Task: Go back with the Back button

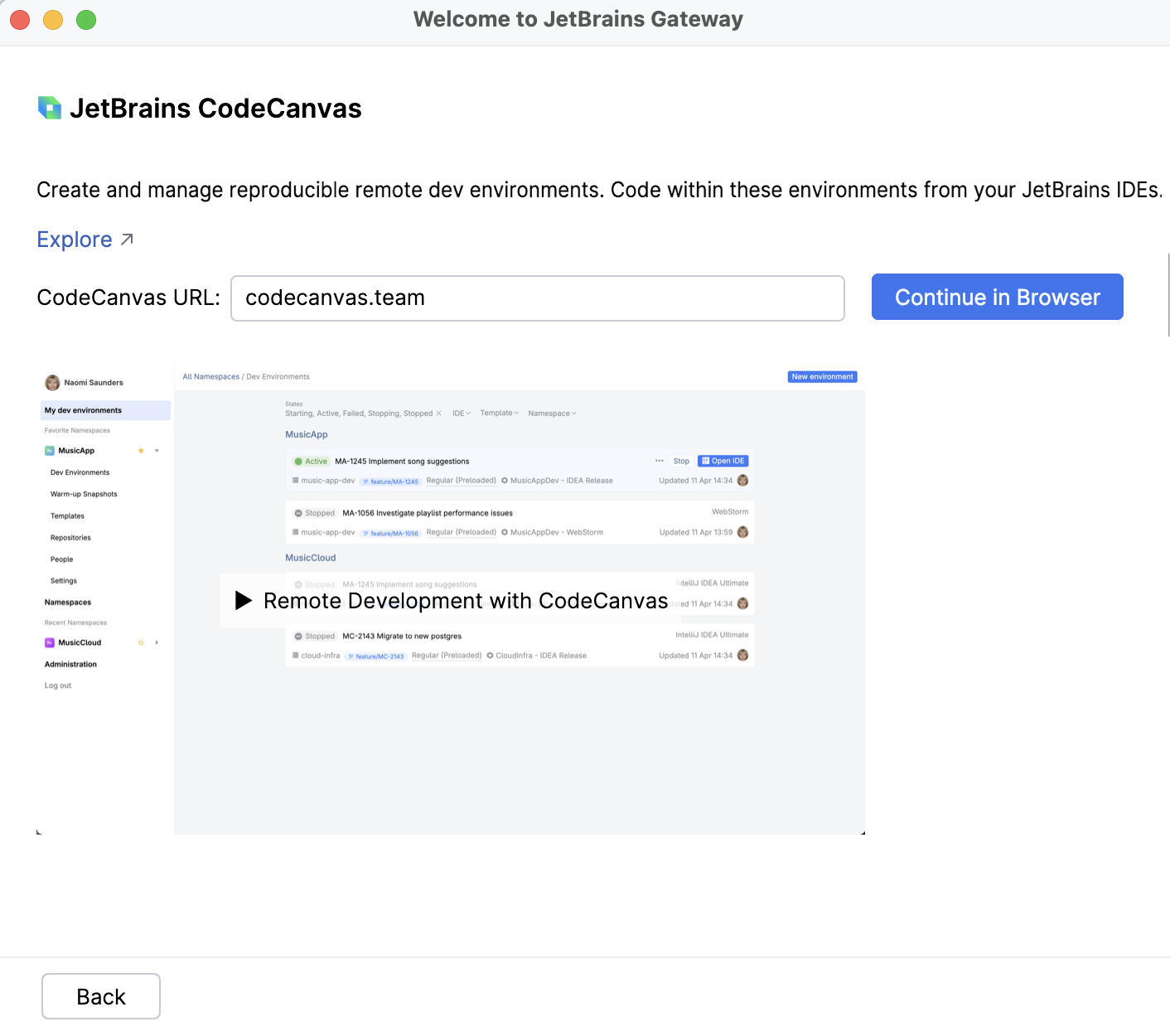Action: (101, 996)
